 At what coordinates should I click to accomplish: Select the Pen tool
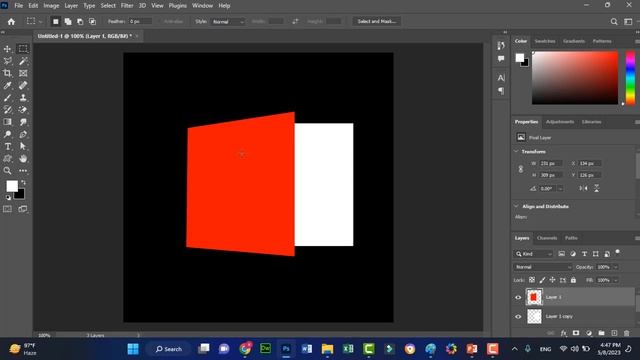23,134
